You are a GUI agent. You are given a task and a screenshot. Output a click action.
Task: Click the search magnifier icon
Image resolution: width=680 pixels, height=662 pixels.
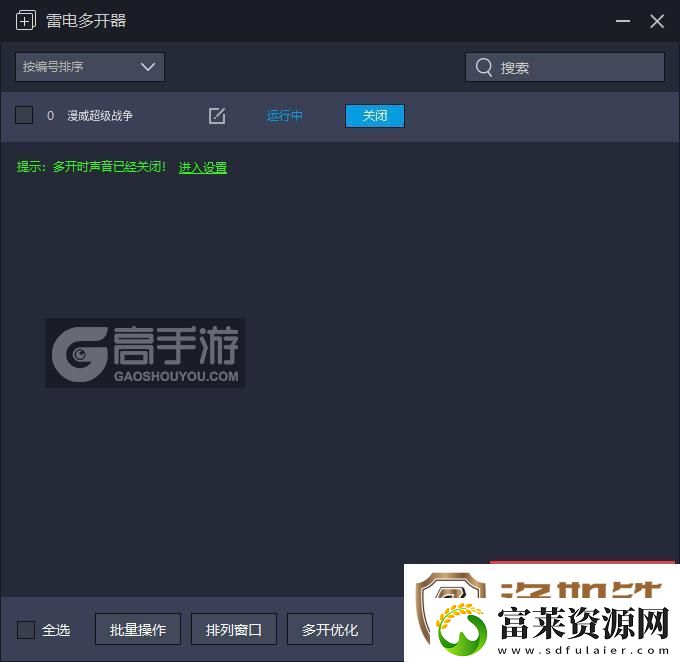tap(484, 67)
